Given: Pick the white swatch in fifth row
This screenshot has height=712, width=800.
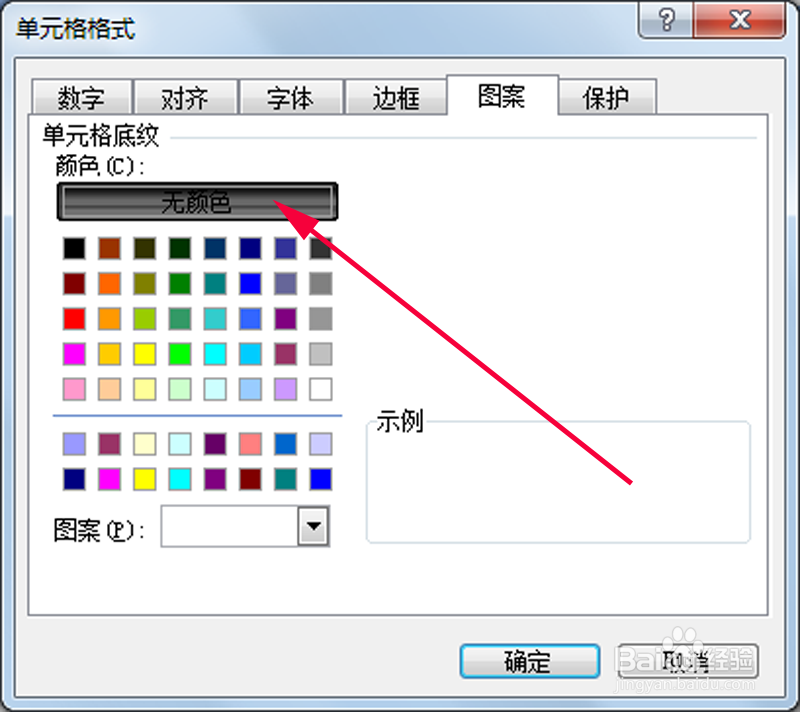Looking at the screenshot, I should [321, 389].
